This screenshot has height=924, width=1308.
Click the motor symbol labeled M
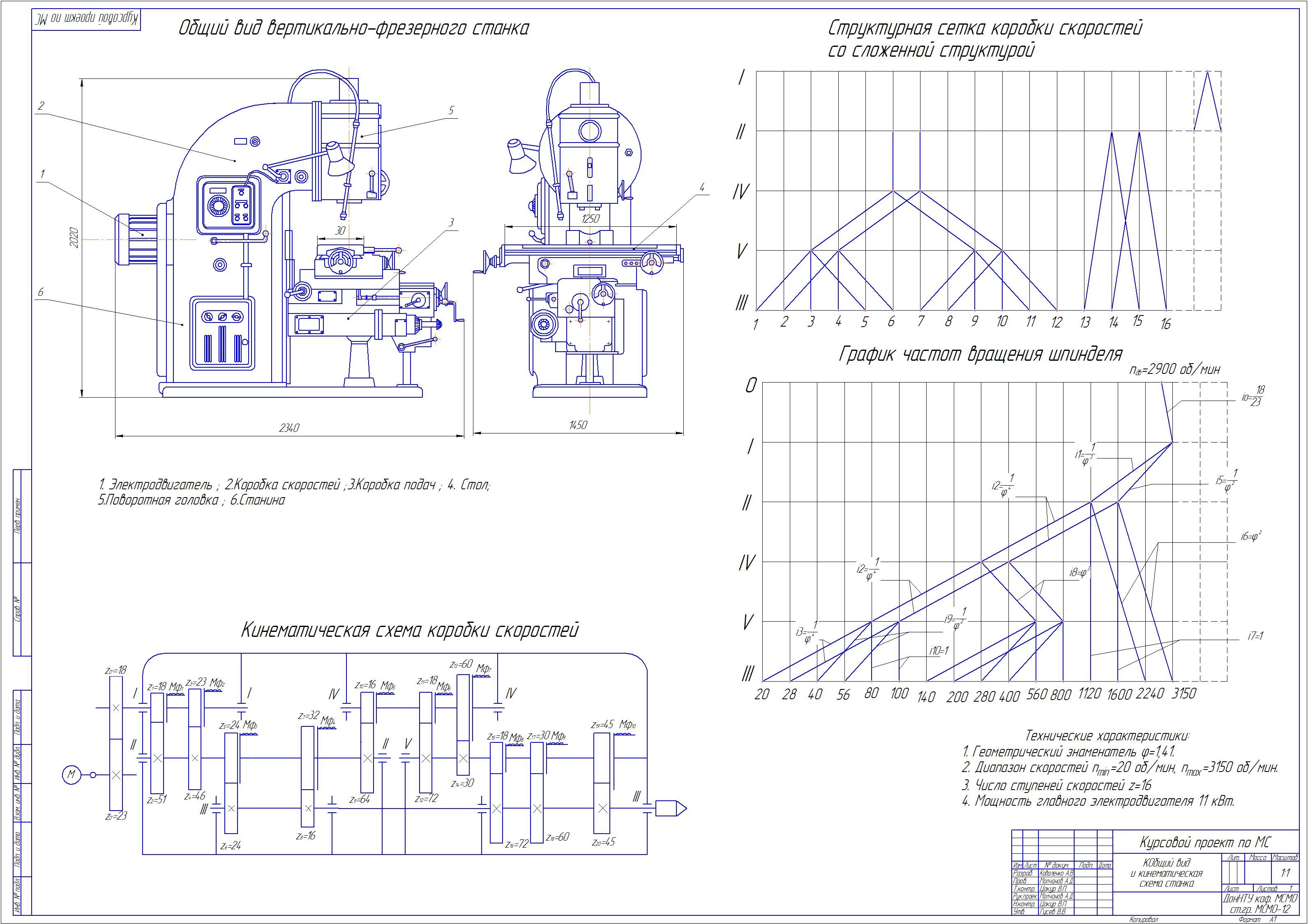coord(71,774)
